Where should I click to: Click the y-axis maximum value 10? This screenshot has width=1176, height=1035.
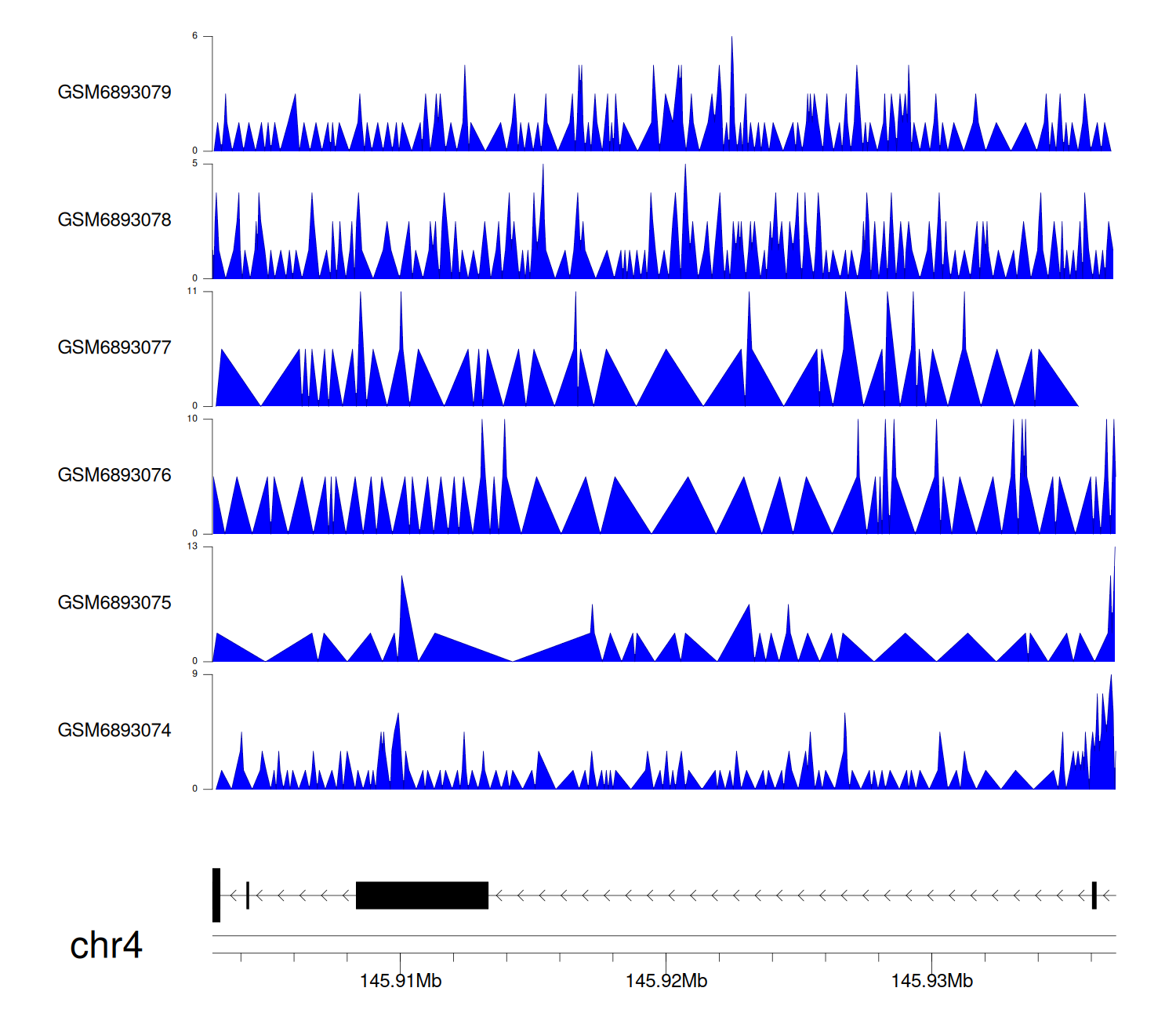192,419
